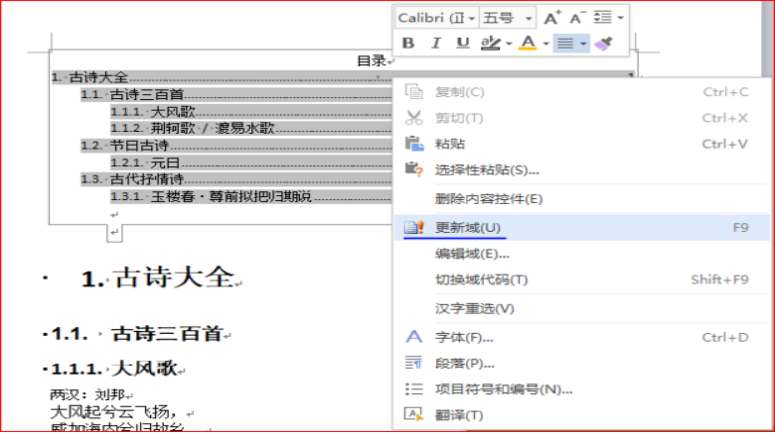Click the scissors cut icon

(x=414, y=118)
